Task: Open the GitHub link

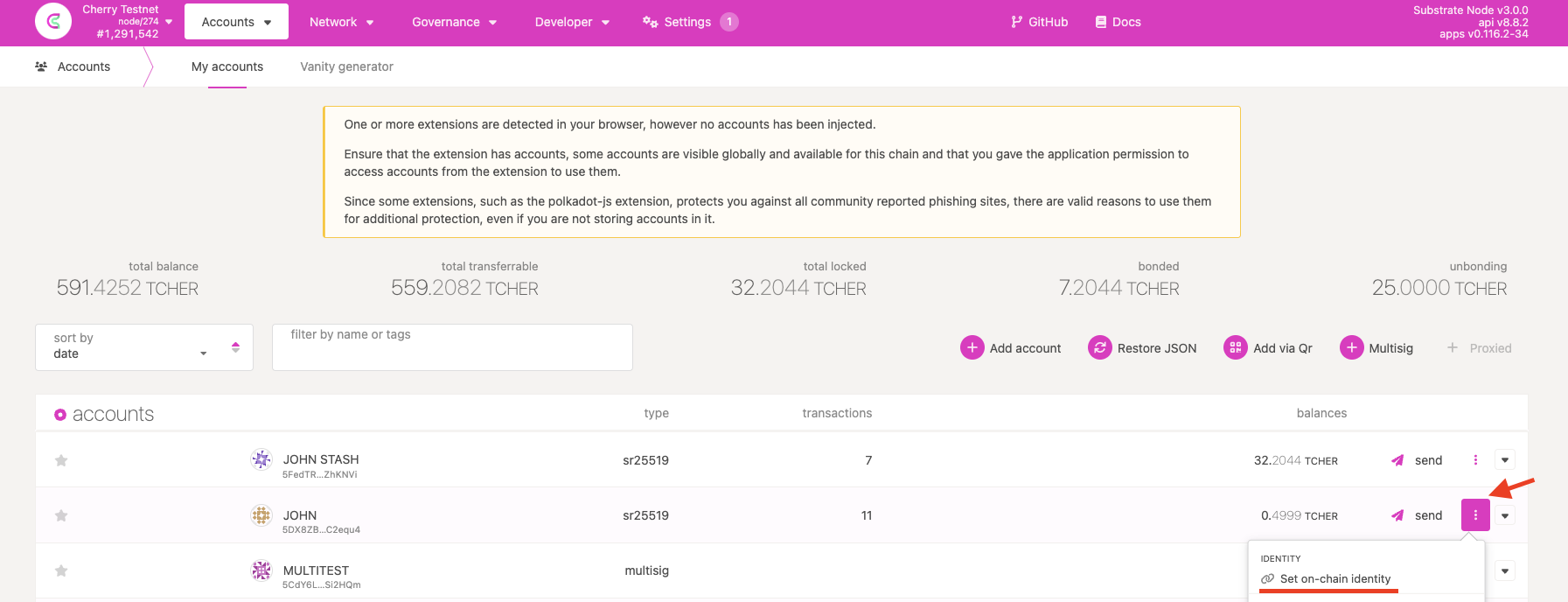Action: pos(1039,22)
